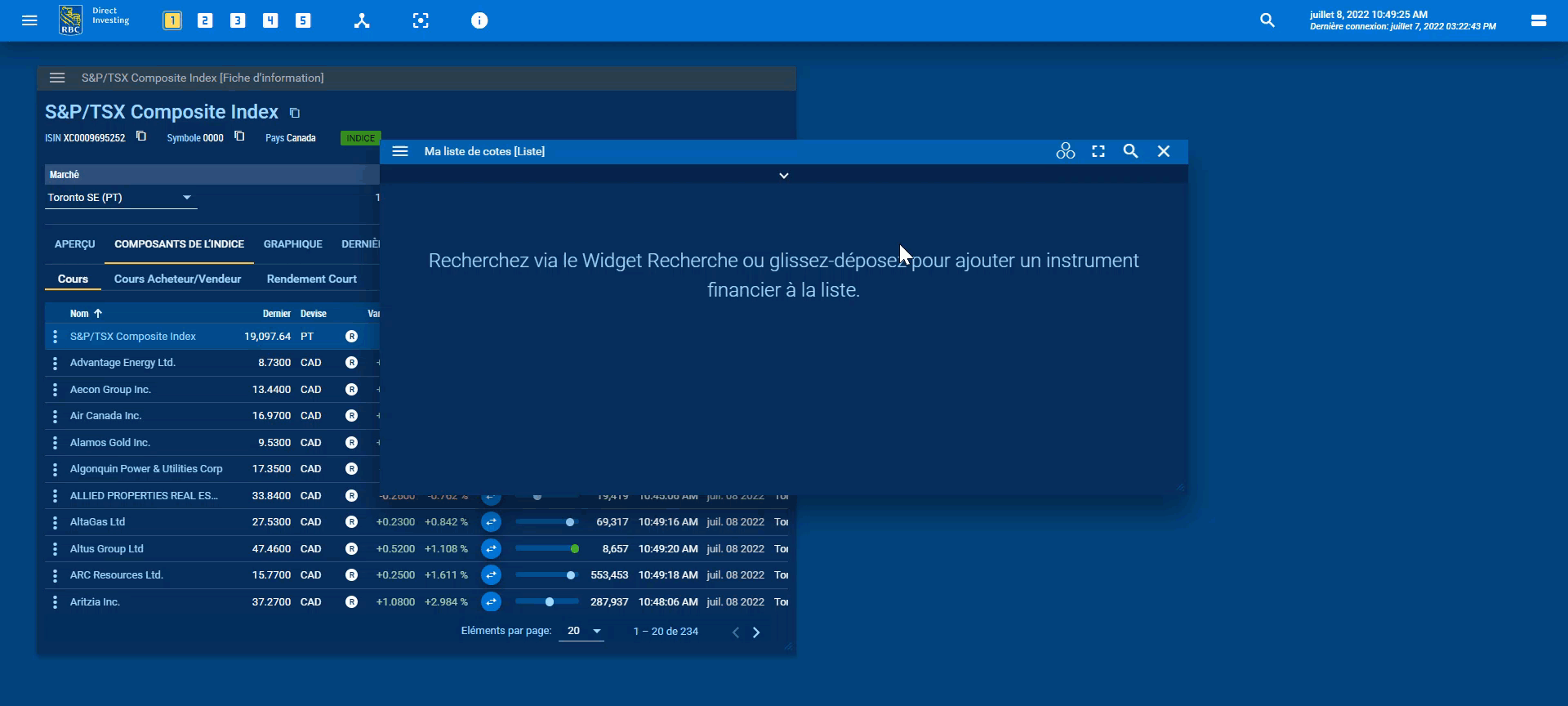
Task: Click the AltaGas Ltd range slider
Action: (x=546, y=522)
